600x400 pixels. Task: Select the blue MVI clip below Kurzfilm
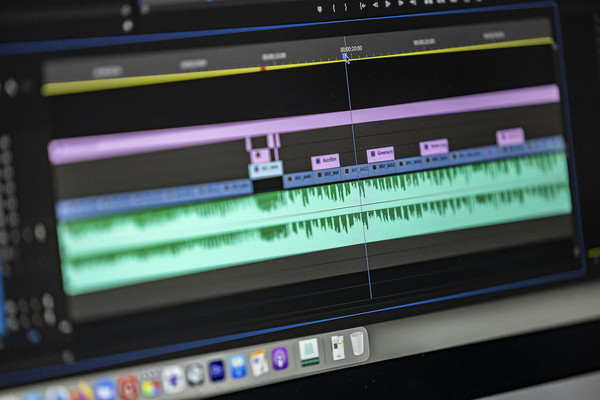(328, 174)
